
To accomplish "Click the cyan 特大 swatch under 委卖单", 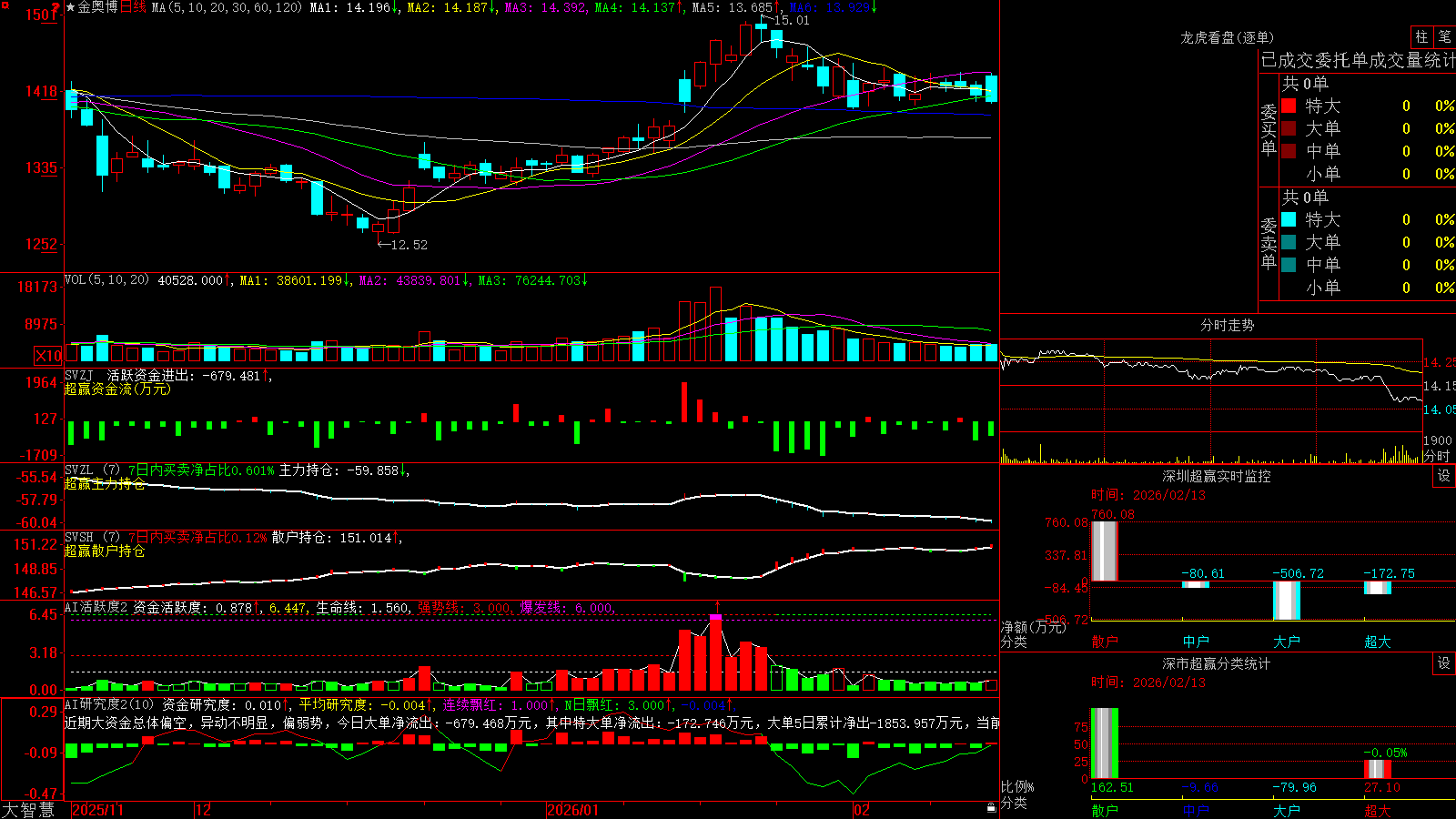I will click(x=1289, y=219).
